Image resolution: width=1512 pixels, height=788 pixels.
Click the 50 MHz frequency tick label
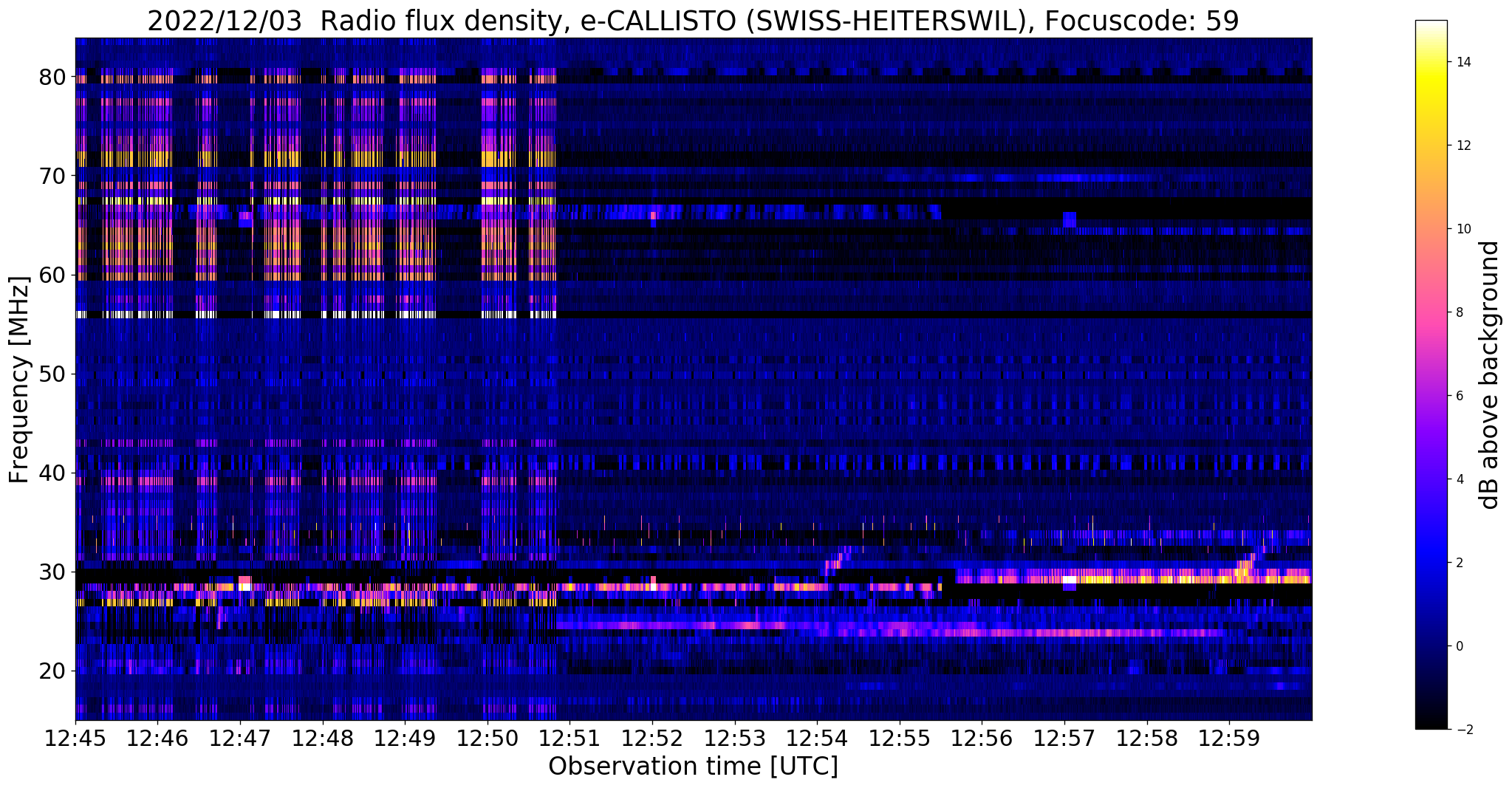(x=52, y=374)
